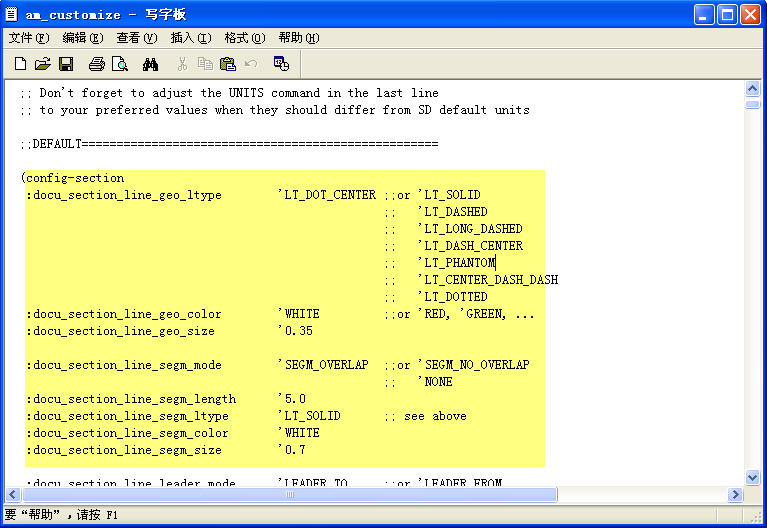This screenshot has height=528, width=767.
Task: Click the Copy icon in toolbar
Action: tap(205, 64)
